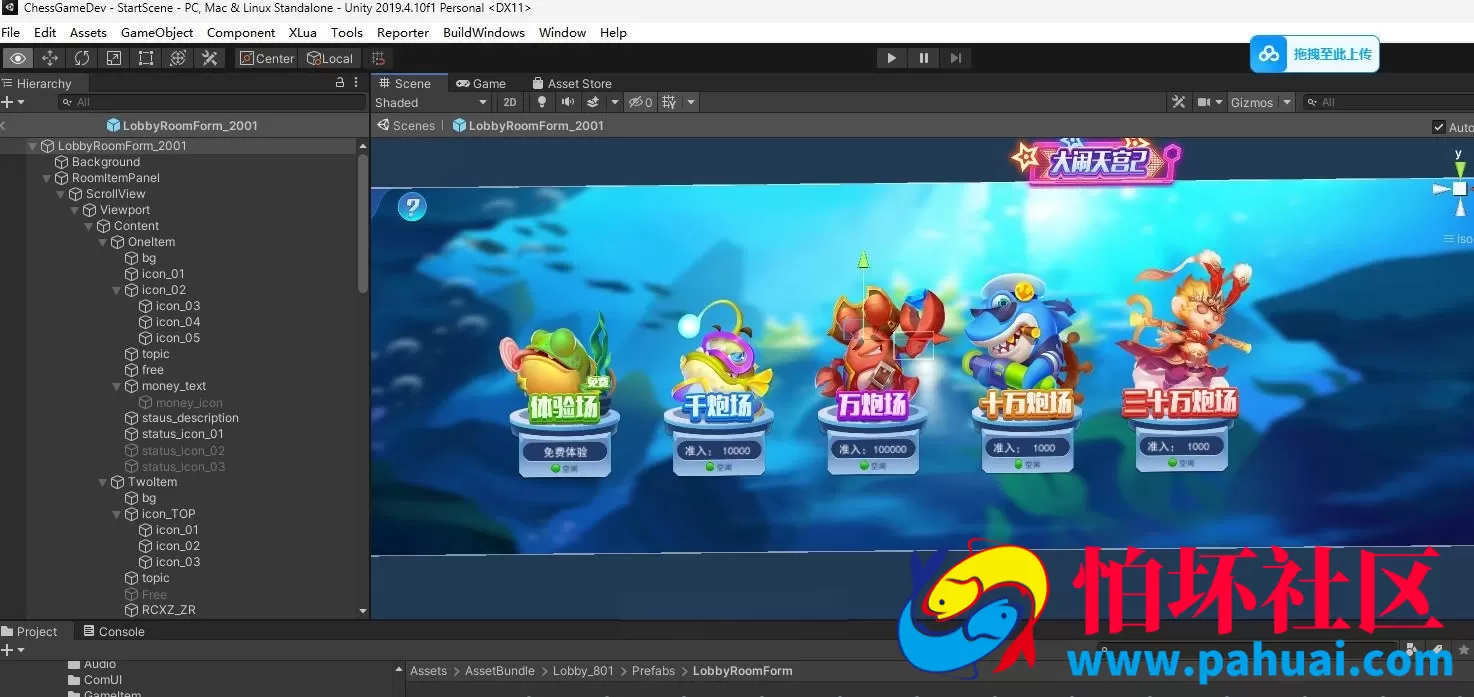Click Hierarchy search field
This screenshot has width=1474, height=697.
[212, 102]
